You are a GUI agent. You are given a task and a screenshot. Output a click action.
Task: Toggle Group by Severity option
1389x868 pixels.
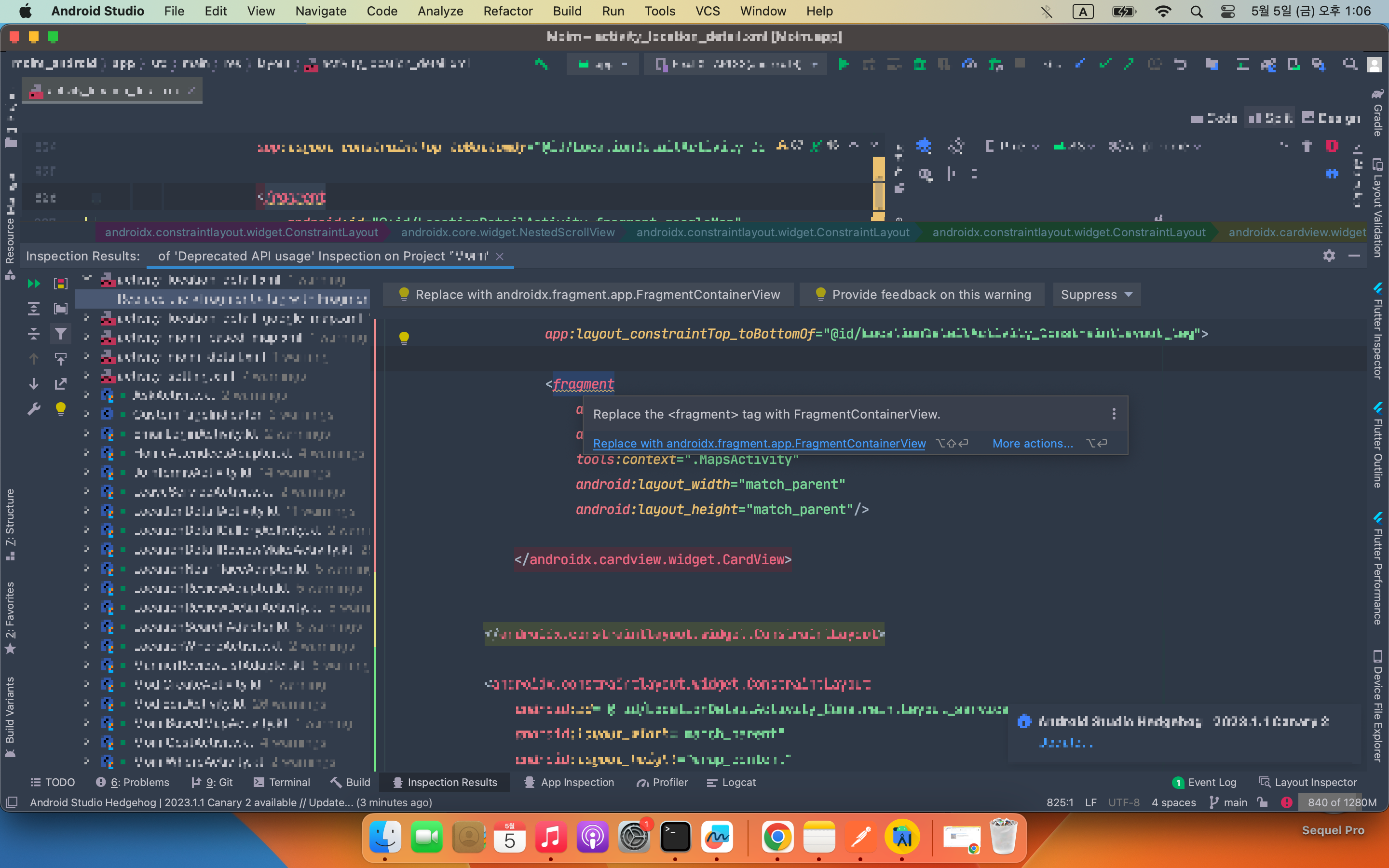pyautogui.click(x=60, y=284)
